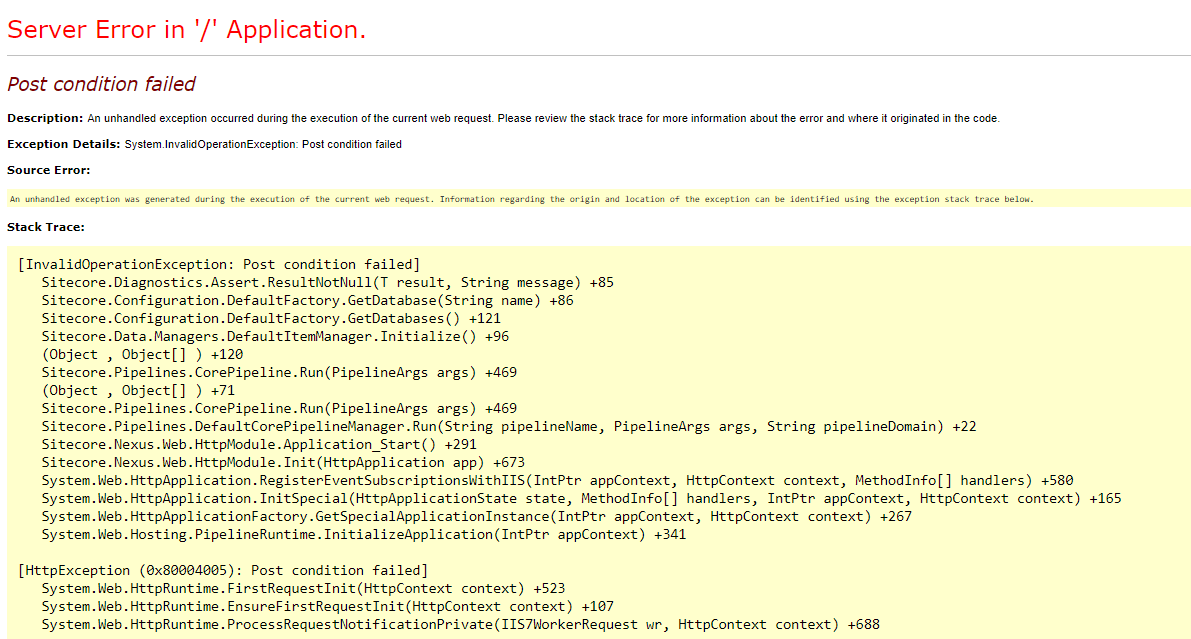Viewport: 1191px width, 639px height.
Task: Click the DefaultFactory.GetDatabases() +121 line
Action: (x=271, y=318)
